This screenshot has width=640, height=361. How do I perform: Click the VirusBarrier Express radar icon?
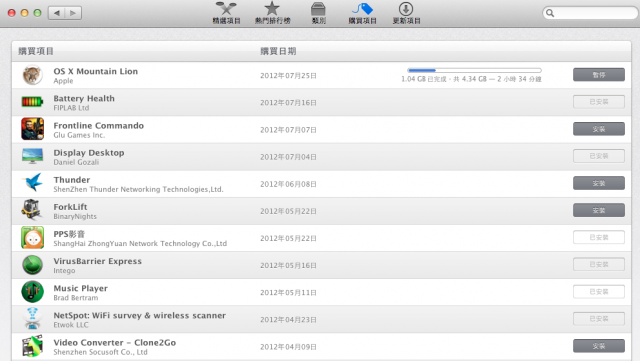[32, 265]
